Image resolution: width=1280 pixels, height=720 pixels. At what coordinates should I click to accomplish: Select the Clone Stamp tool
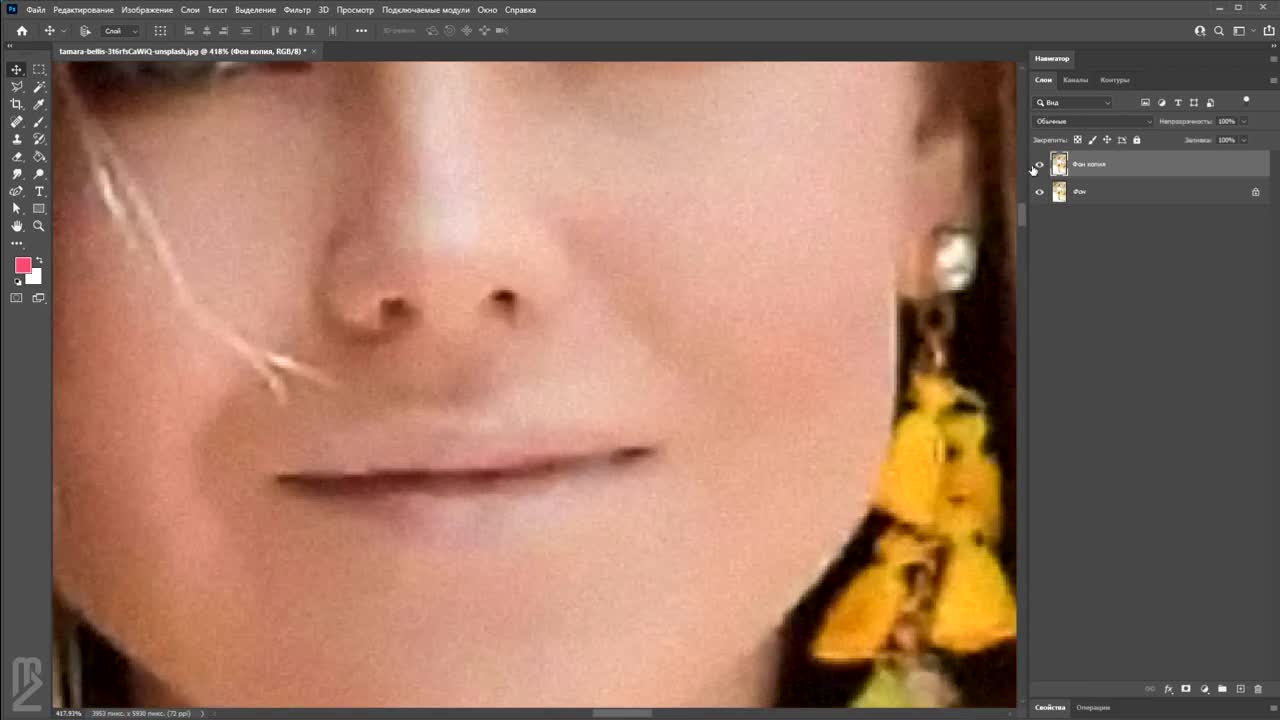tap(17, 139)
